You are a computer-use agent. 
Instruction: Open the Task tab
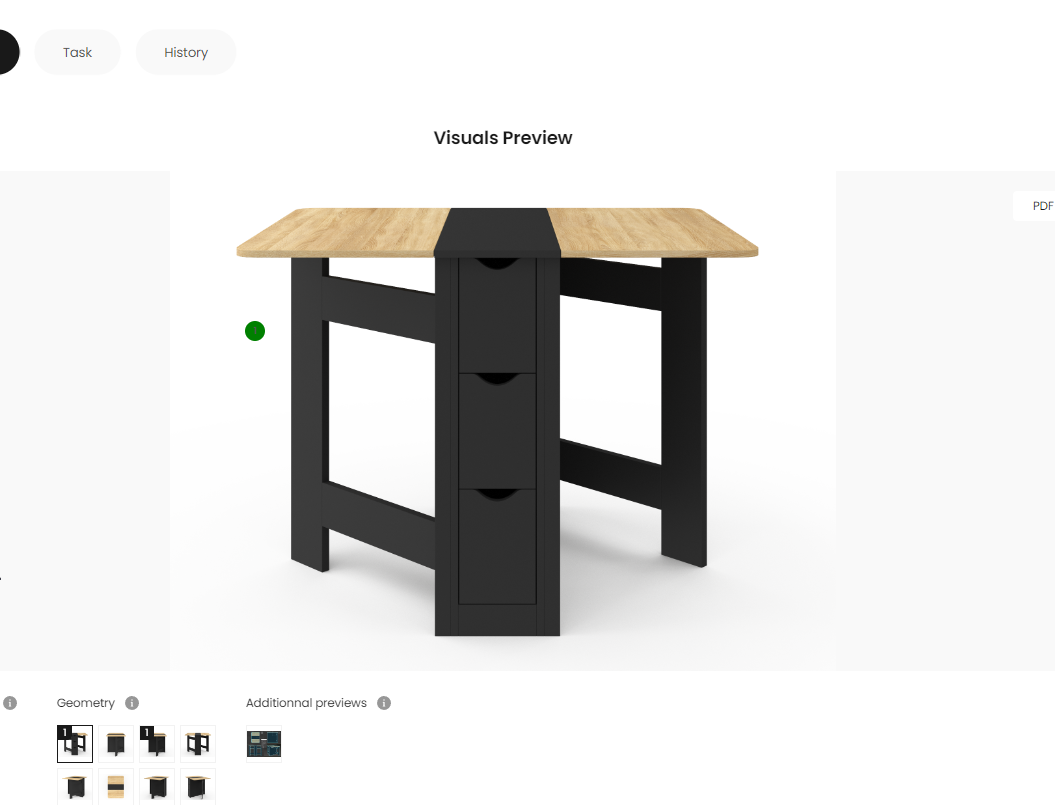coord(77,52)
